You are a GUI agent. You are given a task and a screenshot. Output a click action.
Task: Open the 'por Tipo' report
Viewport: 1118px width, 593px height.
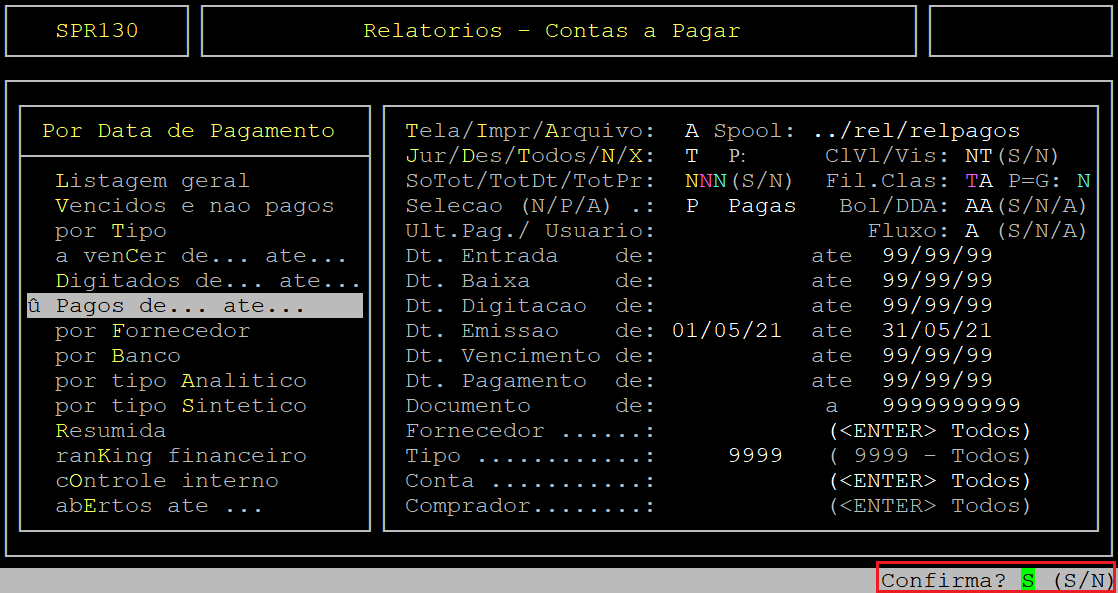click(x=110, y=231)
